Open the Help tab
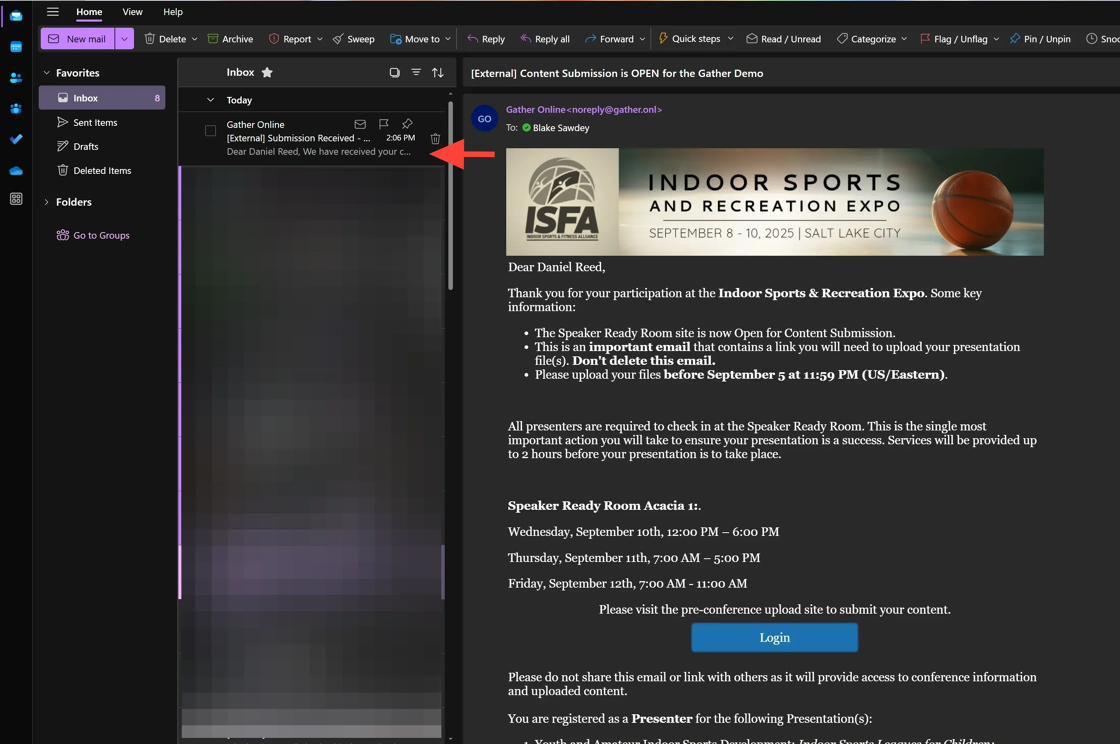 pyautogui.click(x=173, y=11)
